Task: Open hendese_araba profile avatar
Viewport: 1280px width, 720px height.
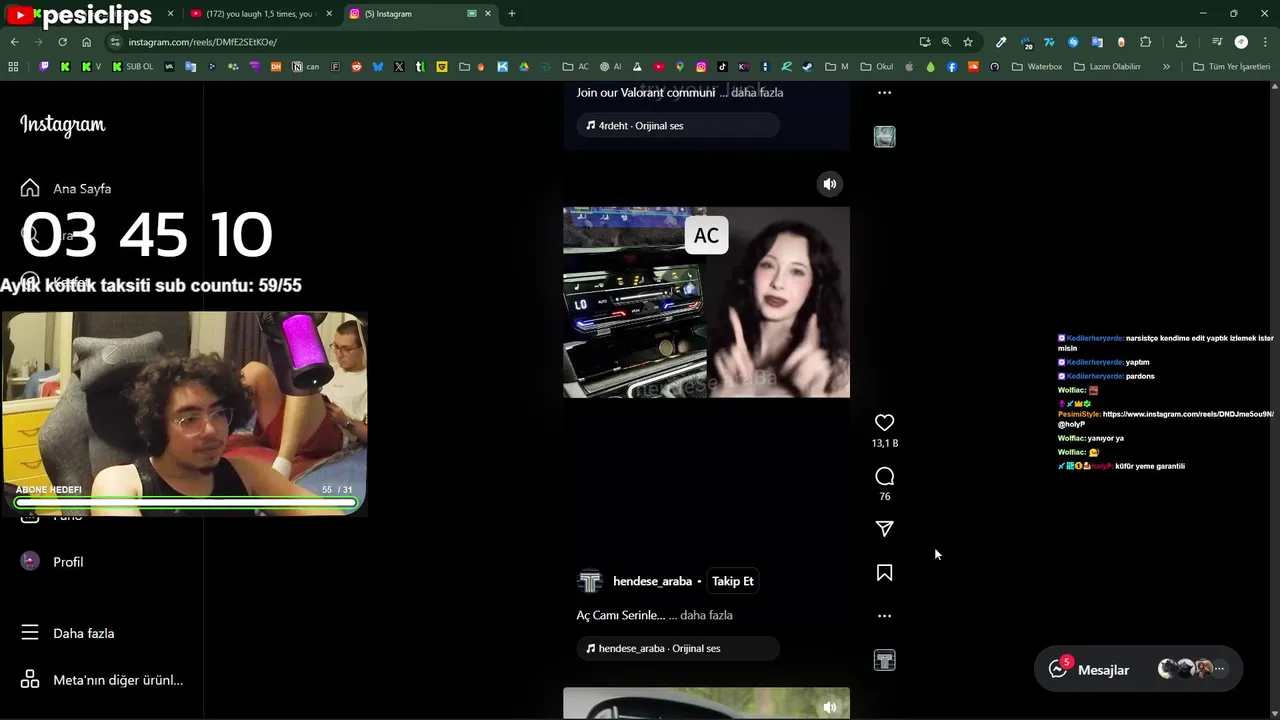Action: [x=590, y=581]
